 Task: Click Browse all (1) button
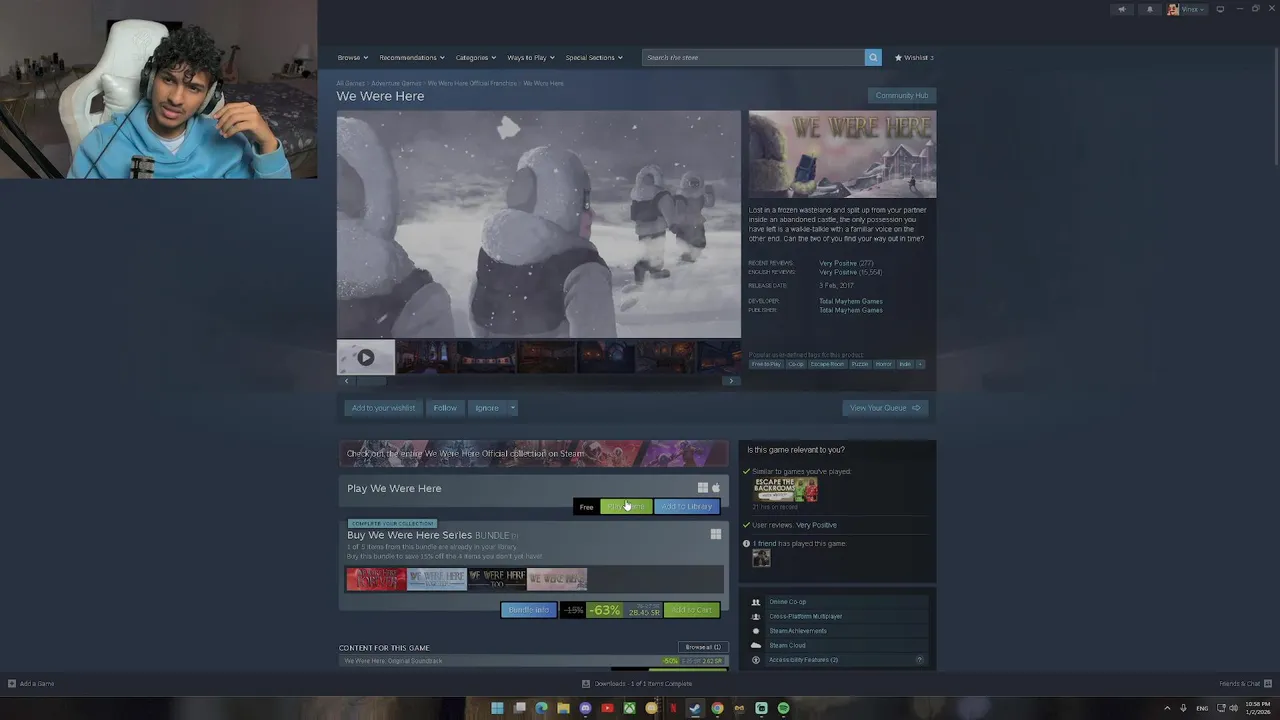pos(703,647)
